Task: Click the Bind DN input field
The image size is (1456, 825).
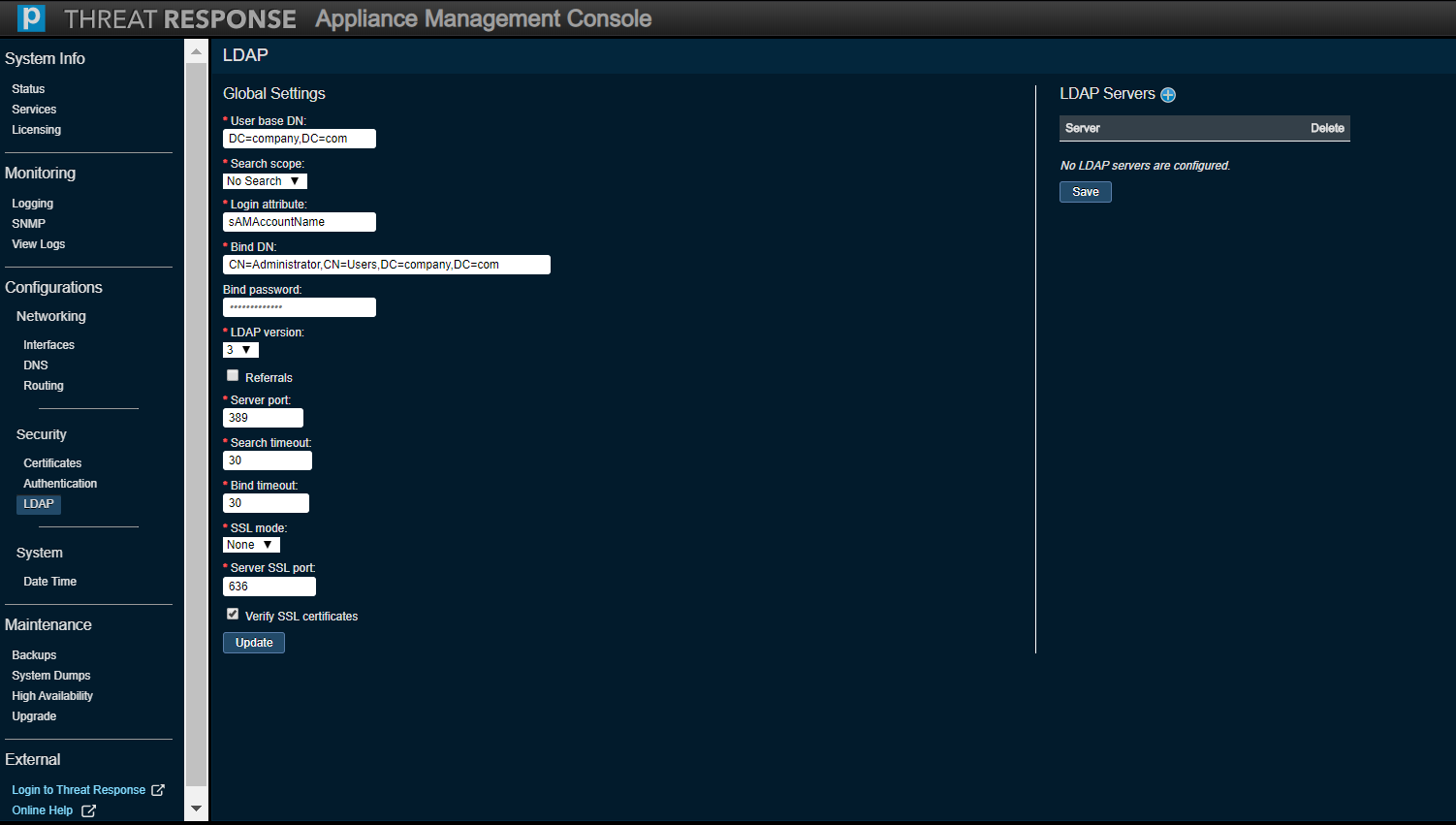Action: pos(386,265)
